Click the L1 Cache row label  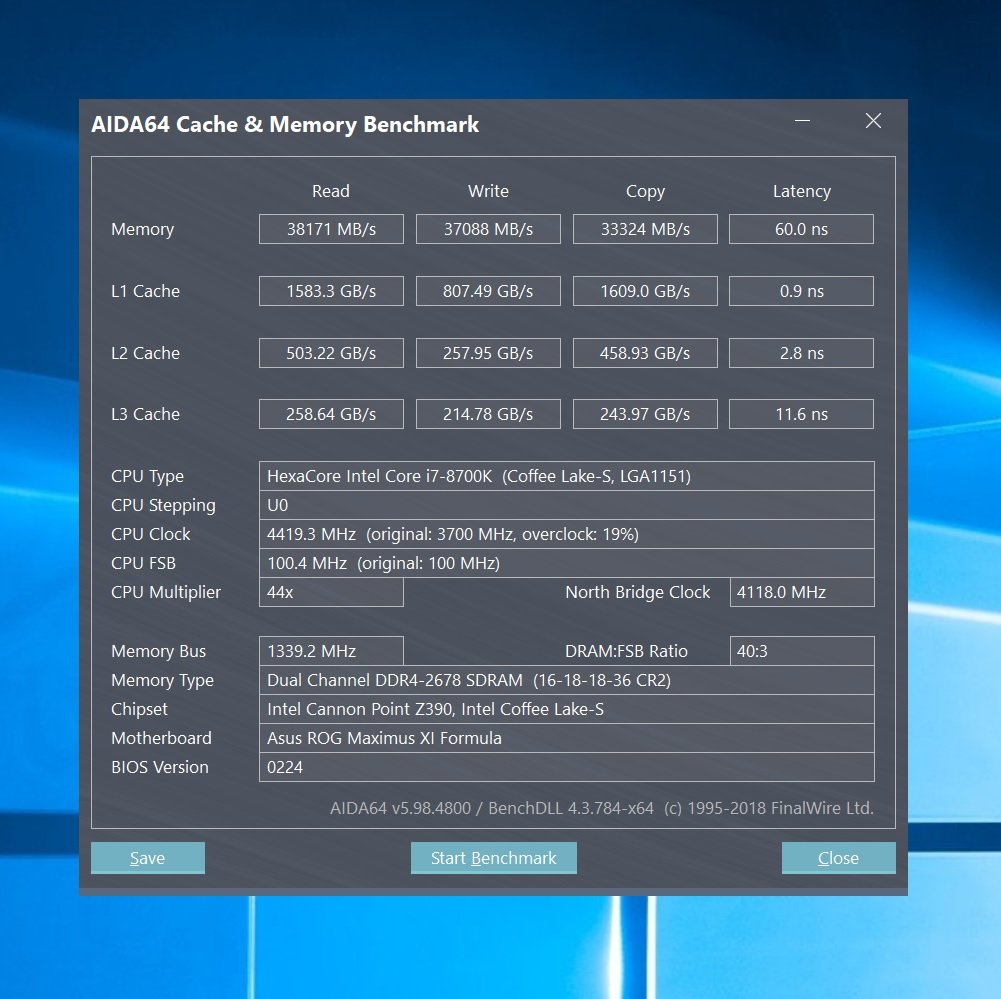click(x=146, y=291)
